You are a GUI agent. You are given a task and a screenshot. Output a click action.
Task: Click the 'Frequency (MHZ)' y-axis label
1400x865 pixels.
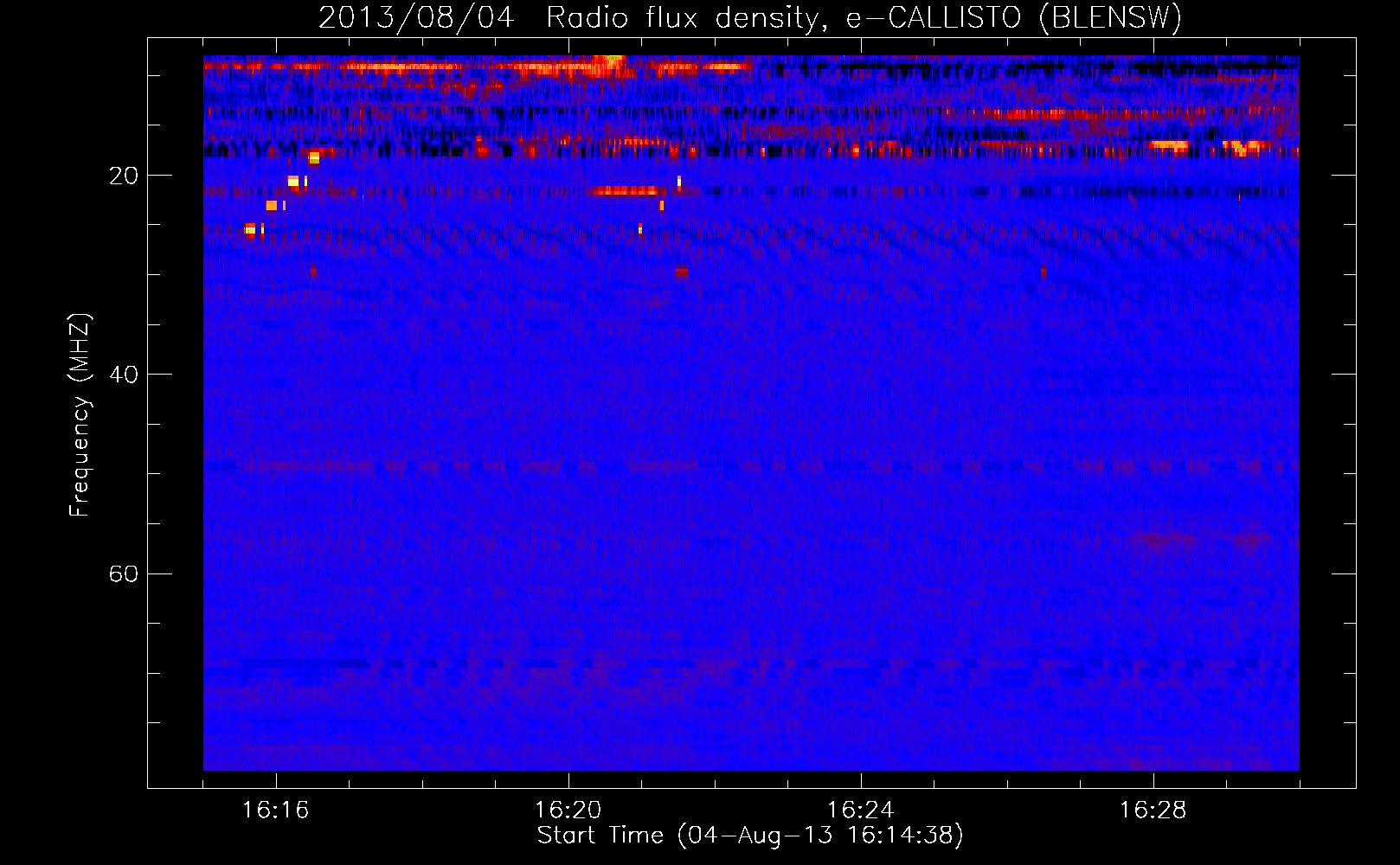[x=80, y=415]
